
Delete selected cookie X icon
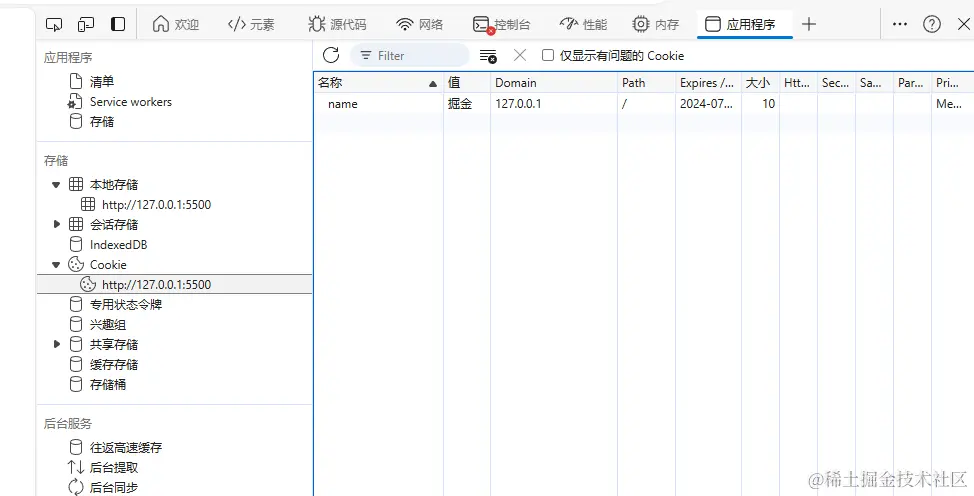coord(520,55)
